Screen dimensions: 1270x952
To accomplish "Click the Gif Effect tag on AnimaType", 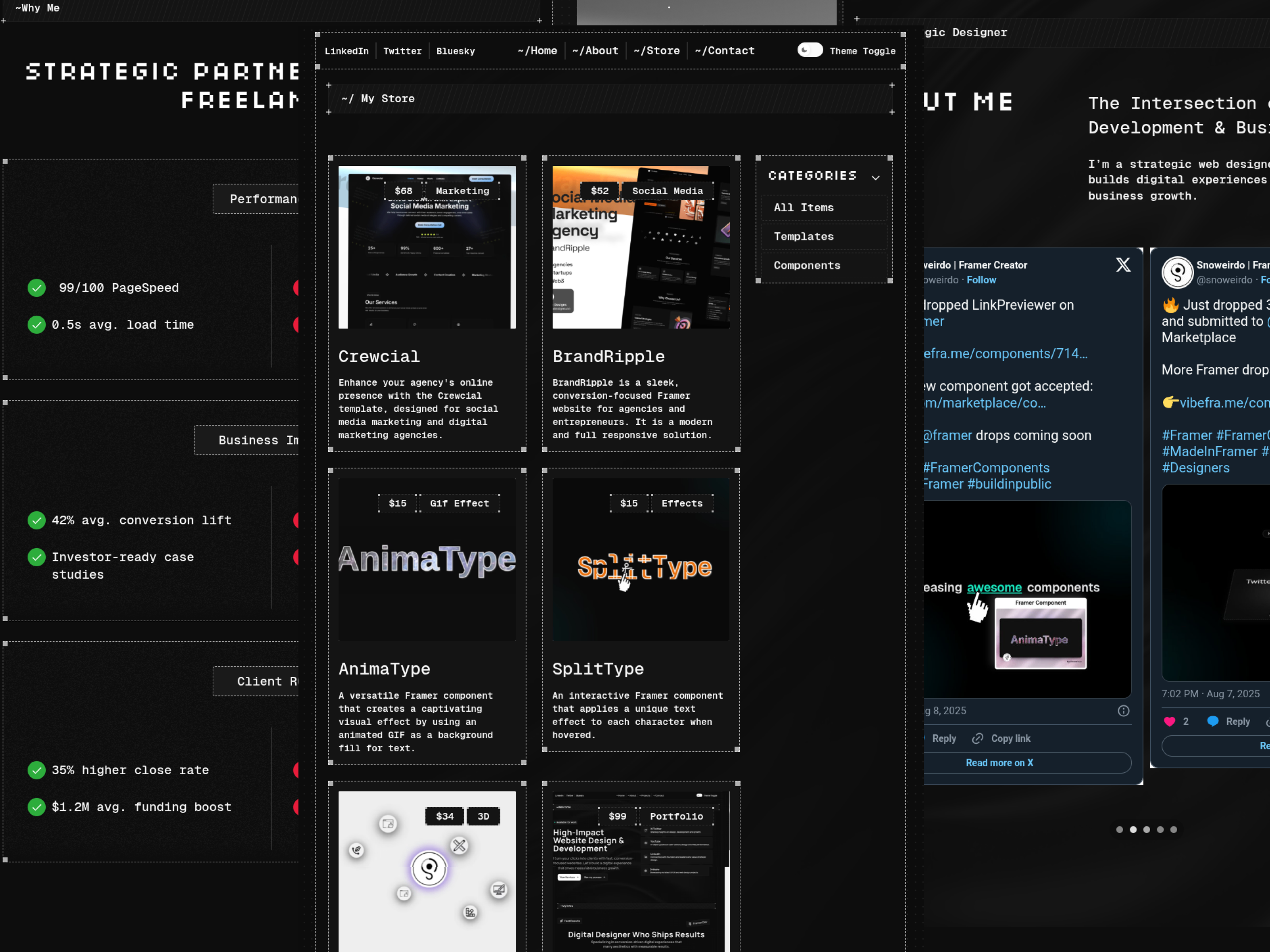I will pyautogui.click(x=459, y=503).
